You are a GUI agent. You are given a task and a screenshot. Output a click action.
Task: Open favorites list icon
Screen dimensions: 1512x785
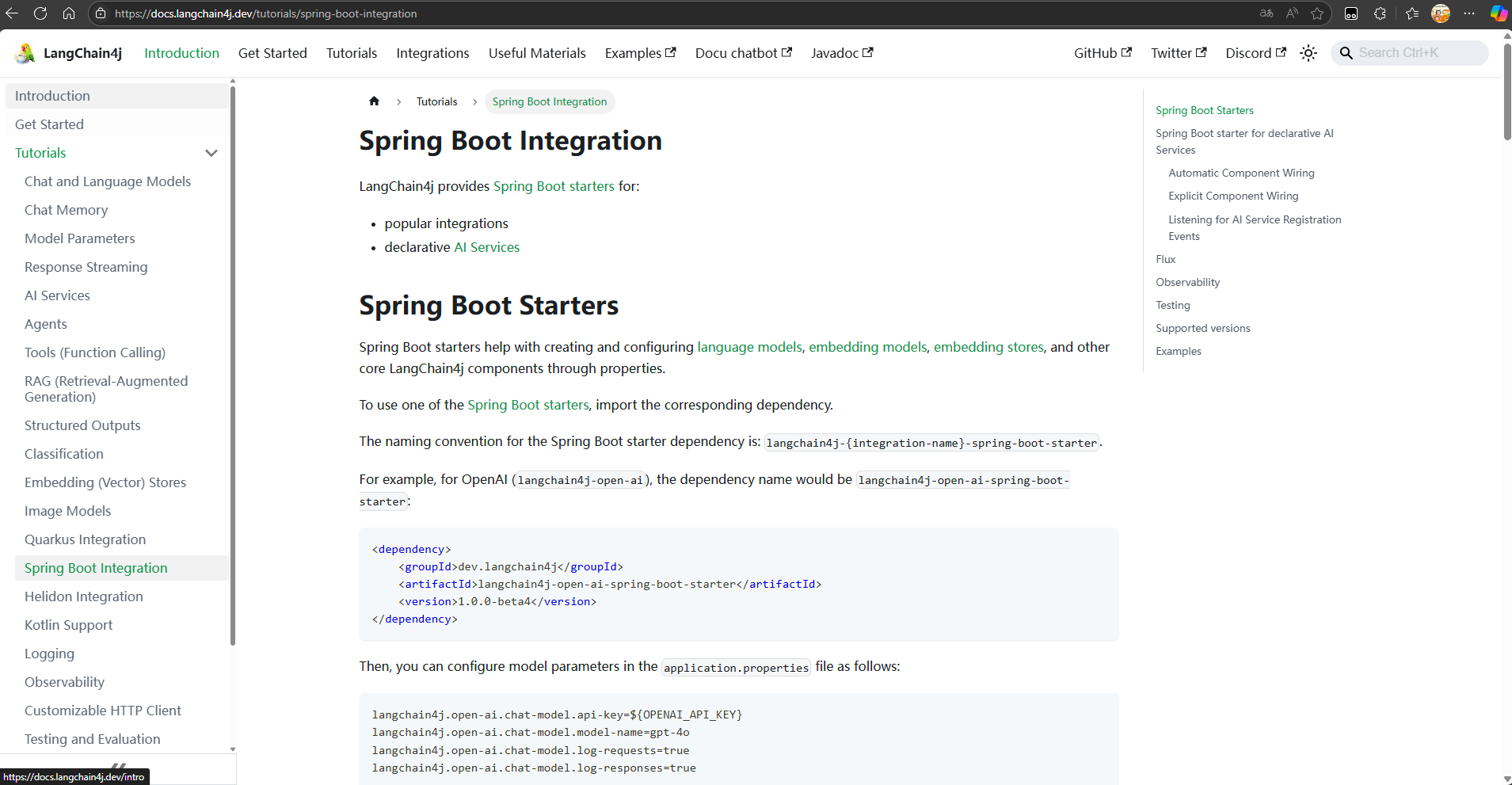1411,13
